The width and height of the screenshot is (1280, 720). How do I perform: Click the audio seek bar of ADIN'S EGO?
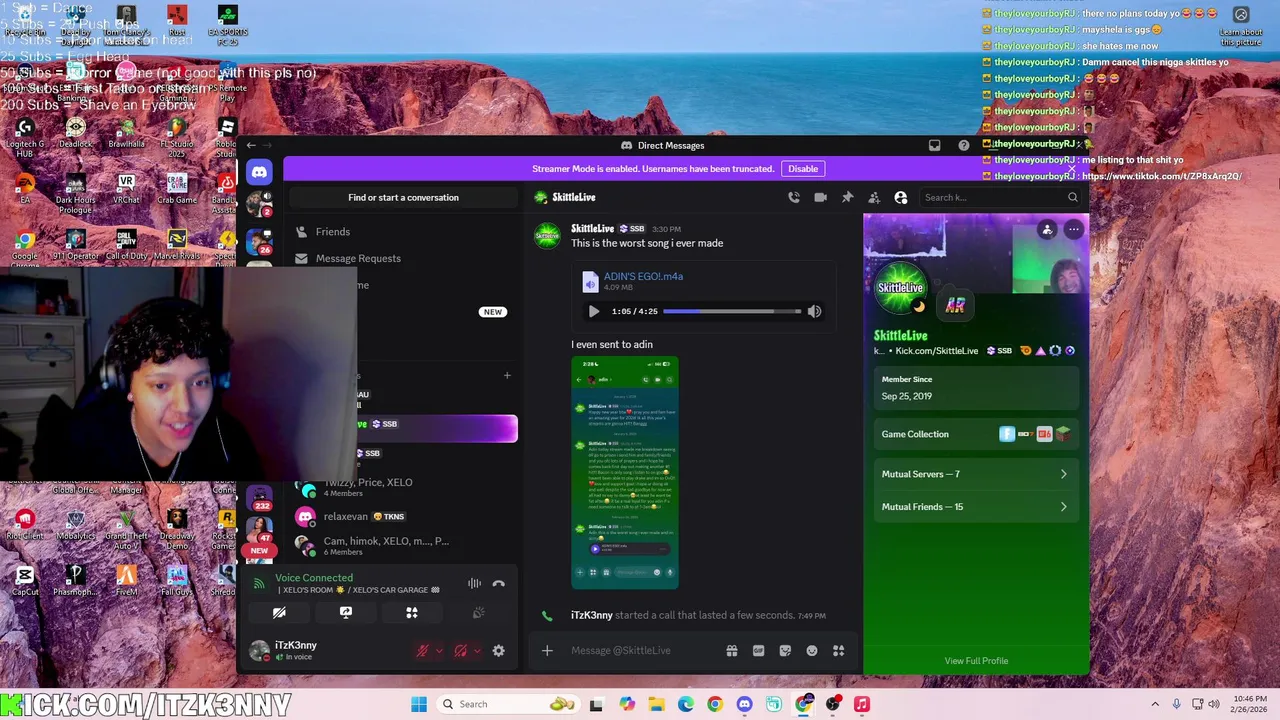732,311
